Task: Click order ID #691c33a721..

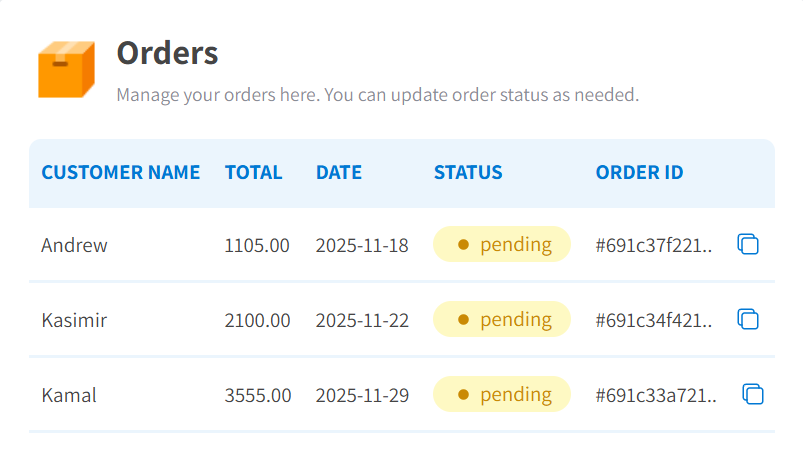Action: (655, 395)
